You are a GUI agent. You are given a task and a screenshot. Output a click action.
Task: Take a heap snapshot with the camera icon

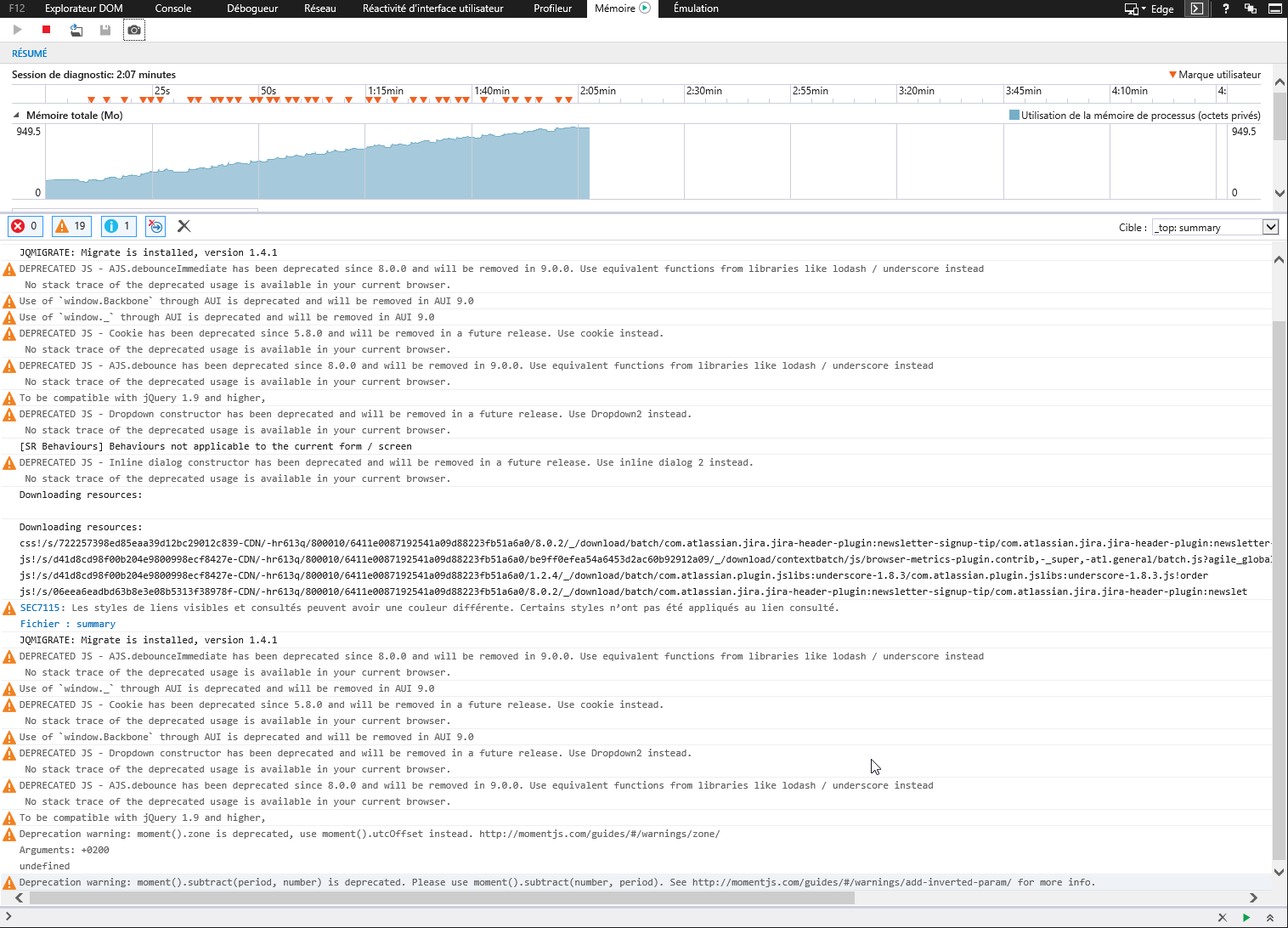click(x=134, y=30)
